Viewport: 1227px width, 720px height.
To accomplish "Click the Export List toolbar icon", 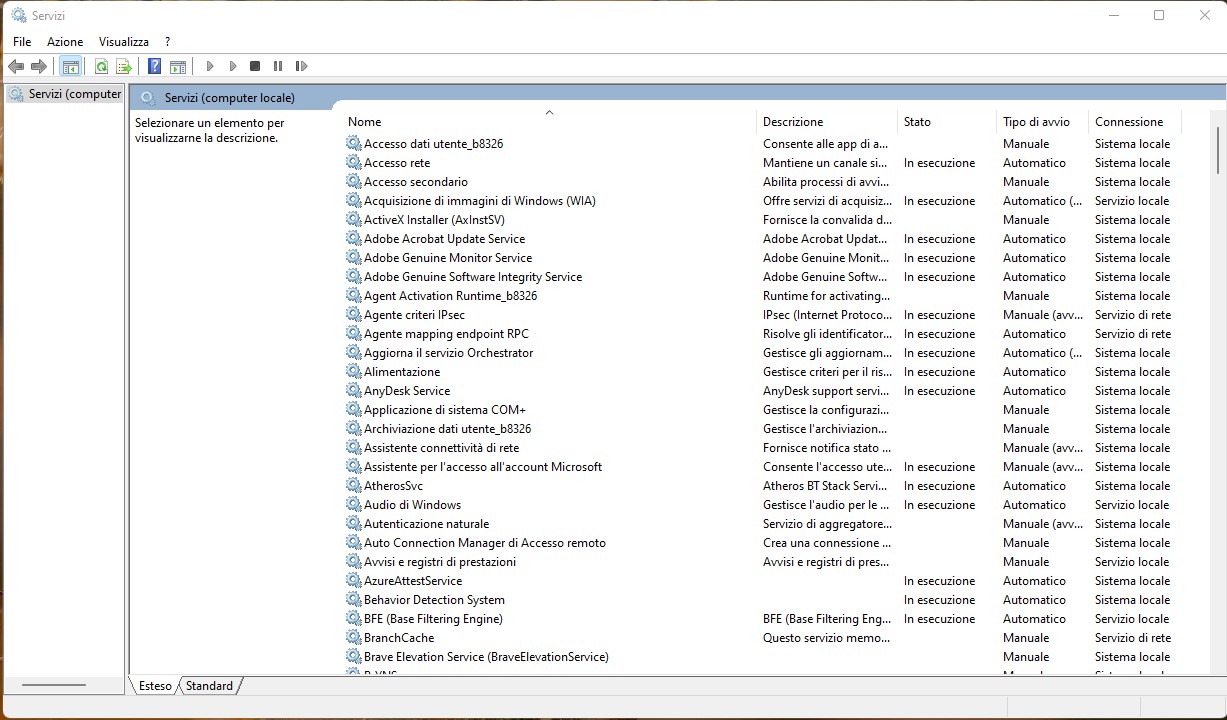I will (124, 66).
